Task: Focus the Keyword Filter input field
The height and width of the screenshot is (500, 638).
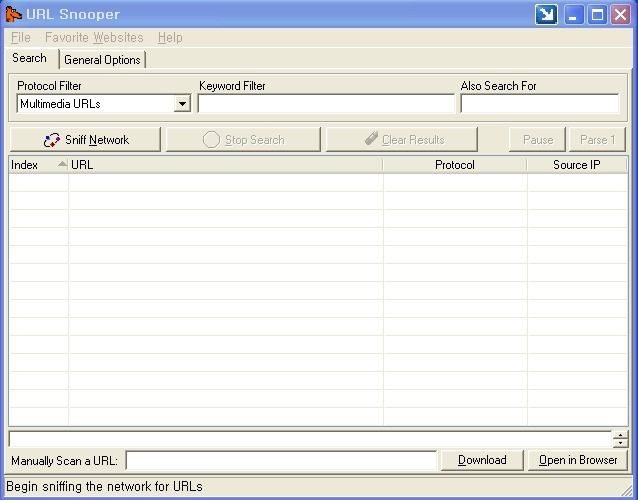Action: (326, 103)
